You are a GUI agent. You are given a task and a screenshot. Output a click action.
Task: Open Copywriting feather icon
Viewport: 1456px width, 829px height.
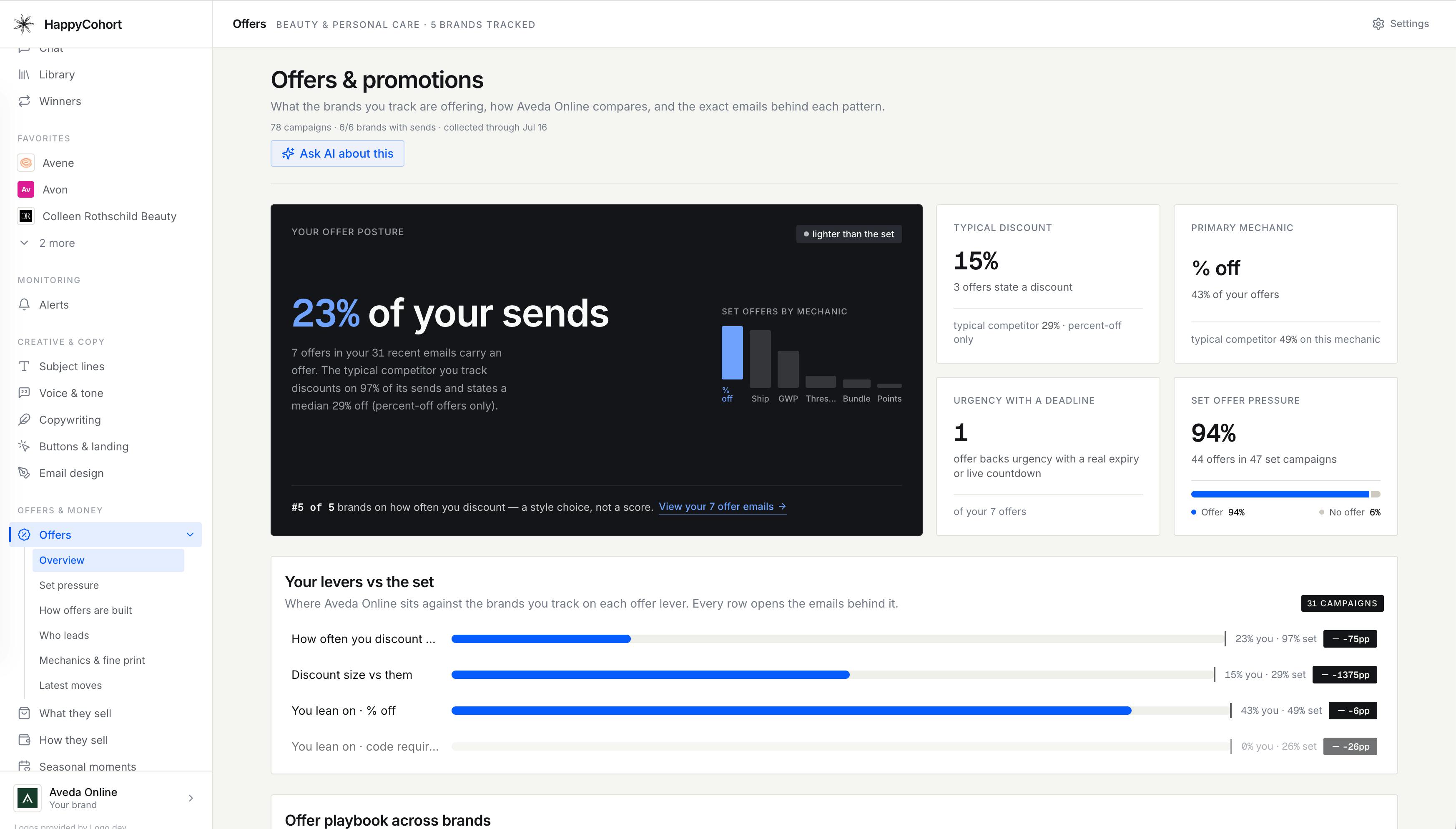(x=24, y=420)
